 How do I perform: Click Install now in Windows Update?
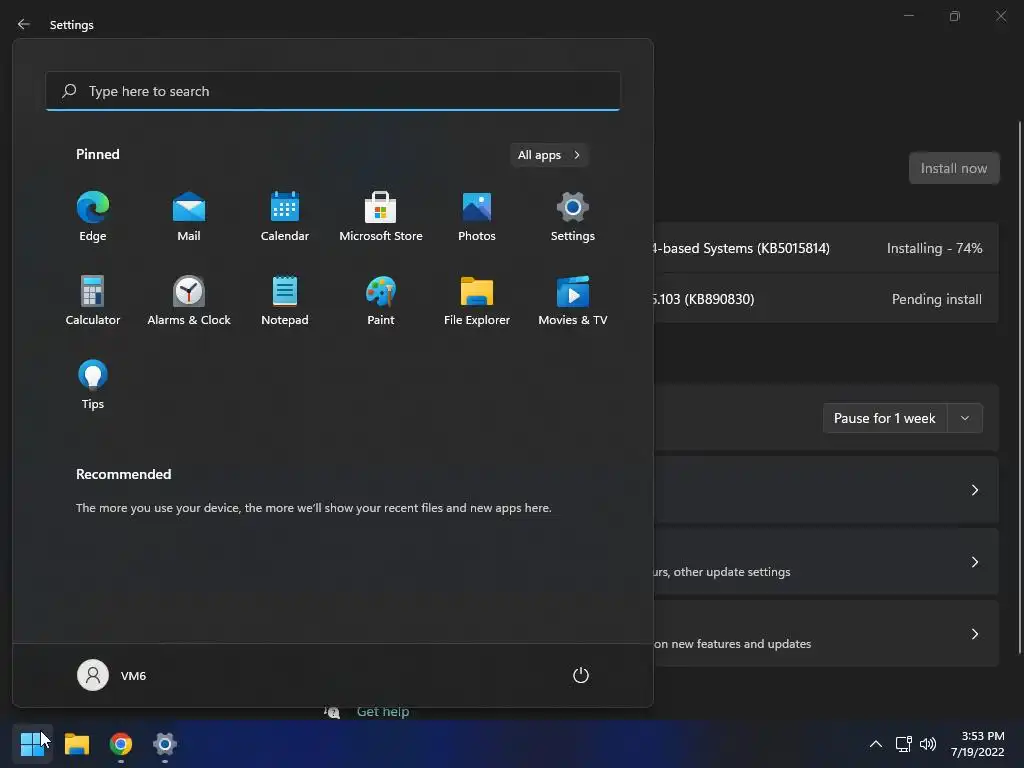pos(954,168)
